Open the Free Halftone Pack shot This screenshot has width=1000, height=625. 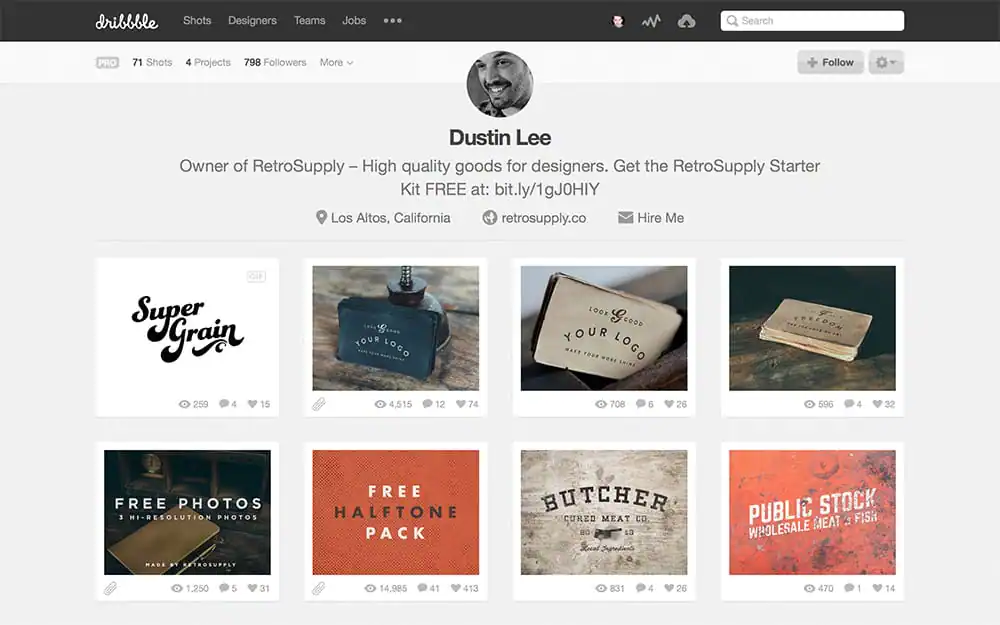(x=395, y=512)
